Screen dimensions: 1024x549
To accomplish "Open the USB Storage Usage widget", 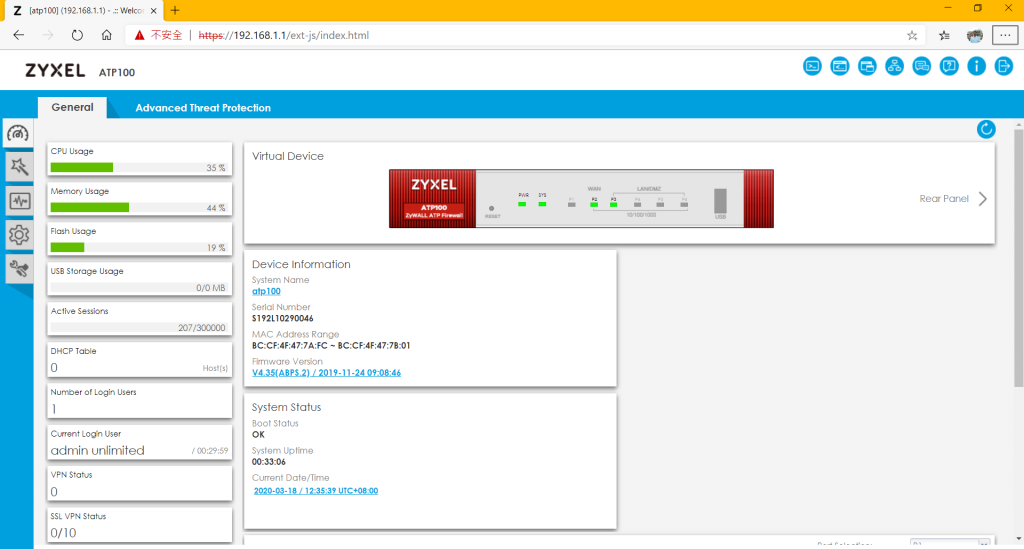I will (139, 279).
